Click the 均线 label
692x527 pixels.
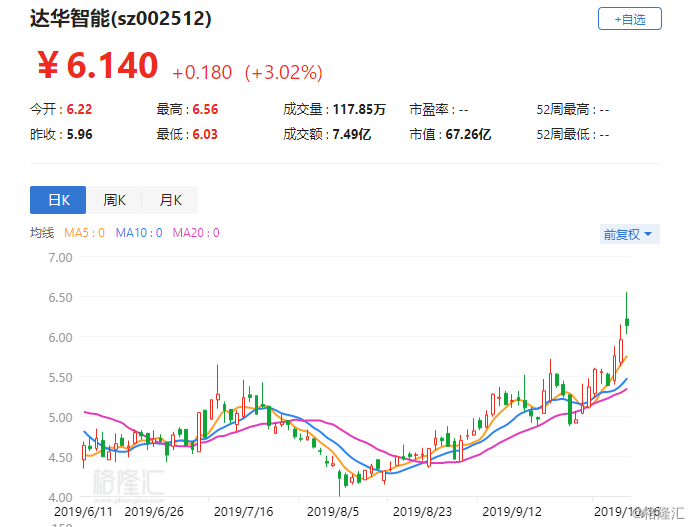coord(42,233)
